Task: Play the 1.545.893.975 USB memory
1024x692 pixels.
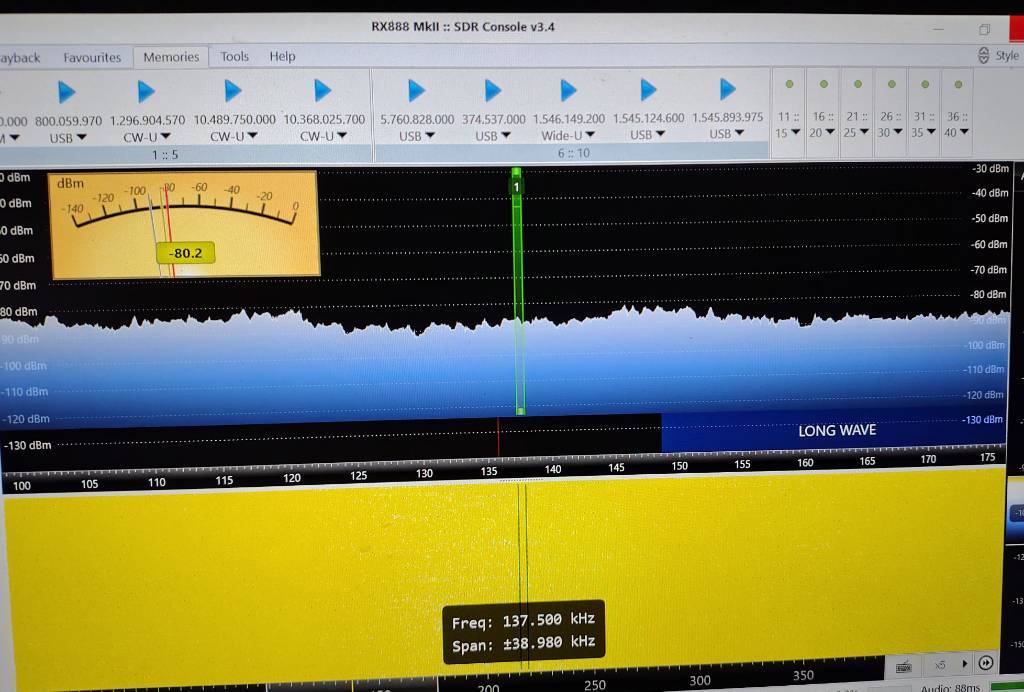Action: click(x=727, y=90)
